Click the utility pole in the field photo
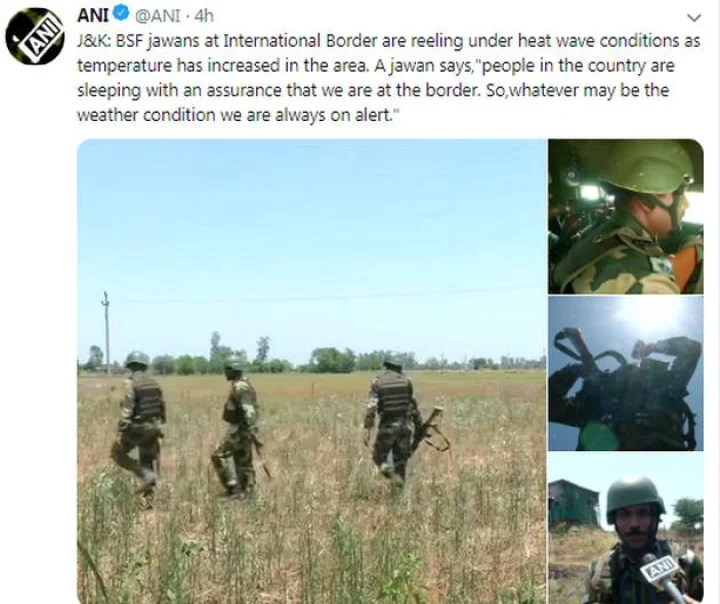Viewport: 720px width, 604px height. pyautogui.click(x=106, y=332)
